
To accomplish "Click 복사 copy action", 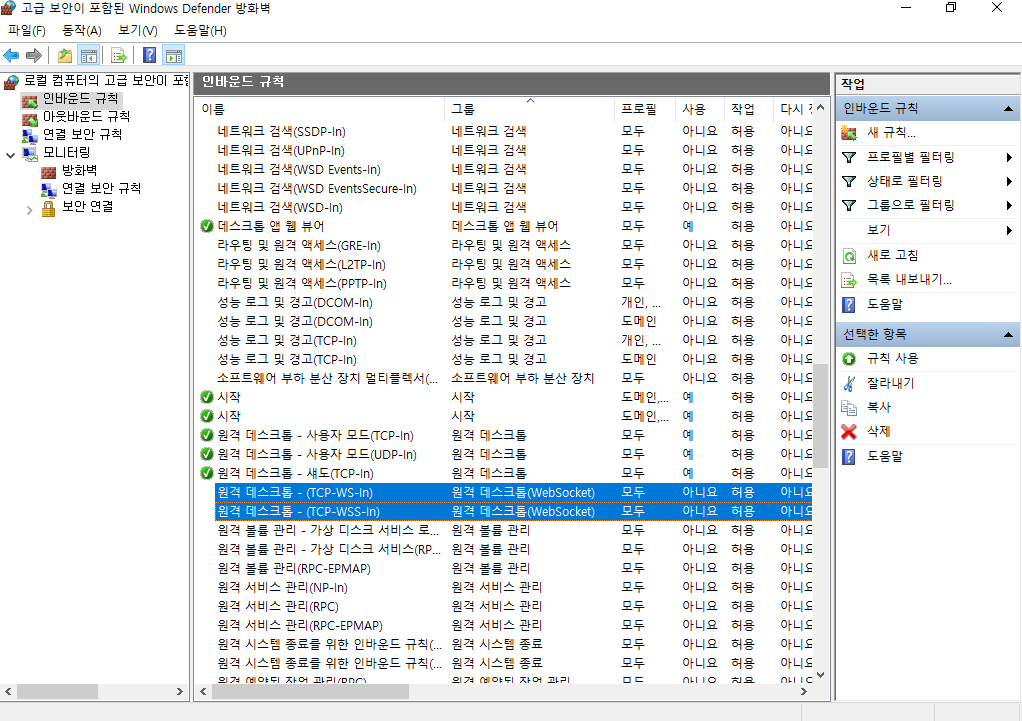I will pos(879,407).
